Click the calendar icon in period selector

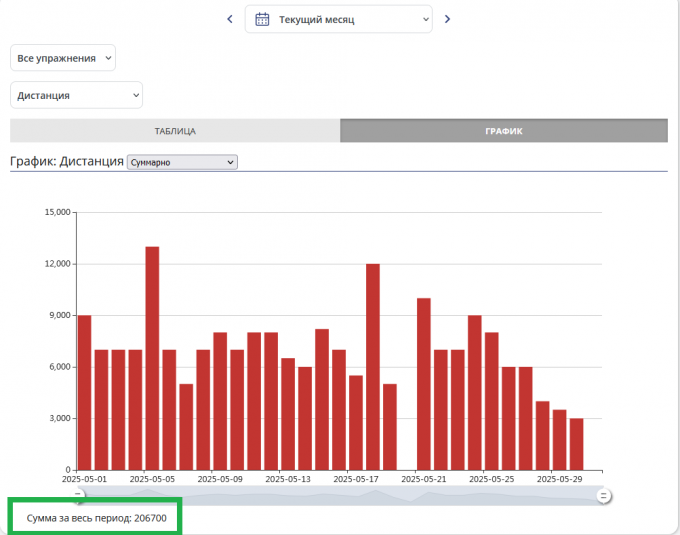tap(262, 19)
